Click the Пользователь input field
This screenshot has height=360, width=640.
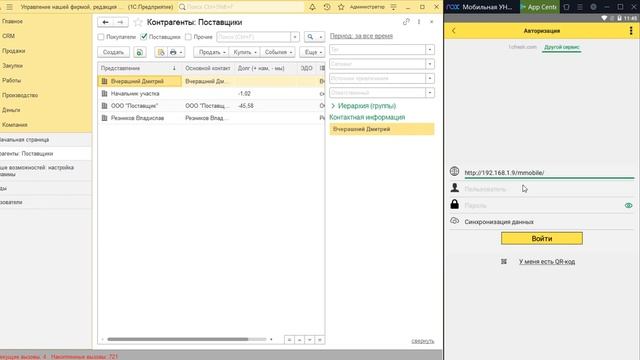(x=549, y=189)
